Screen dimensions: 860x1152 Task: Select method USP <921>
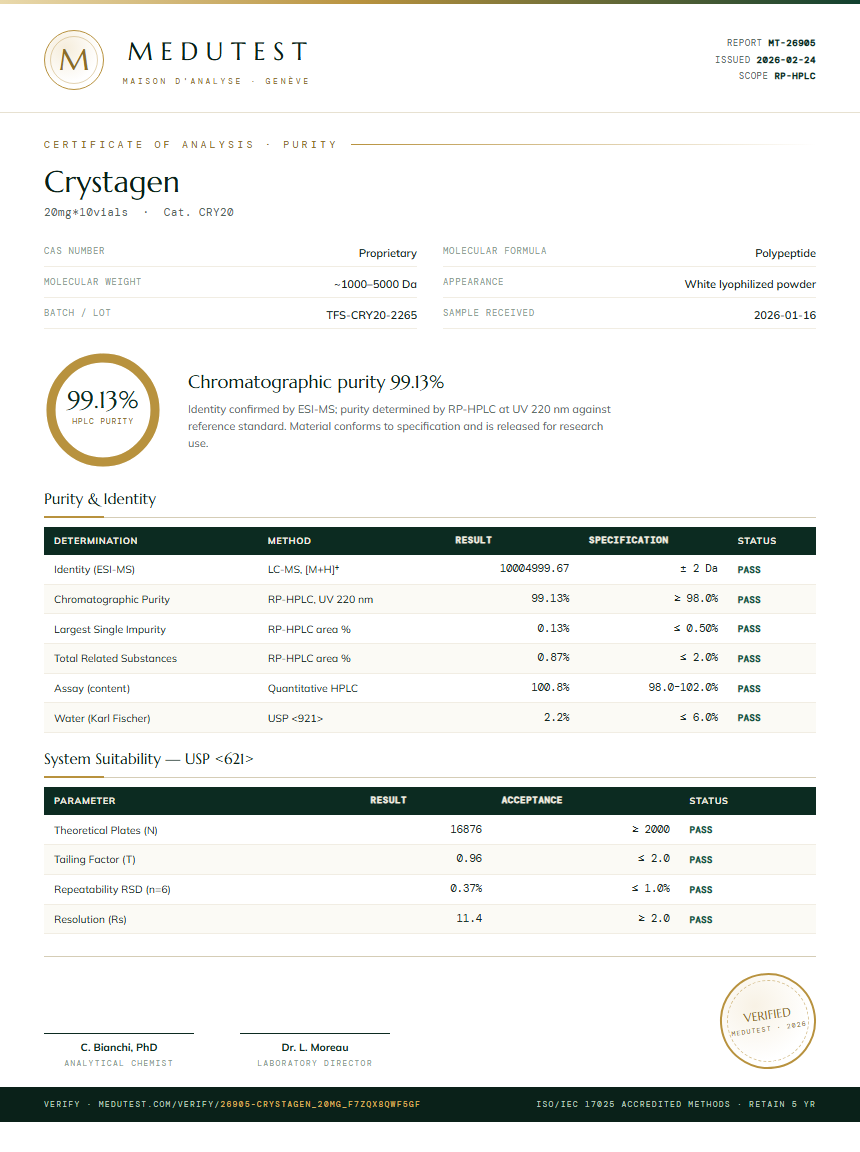pos(295,719)
